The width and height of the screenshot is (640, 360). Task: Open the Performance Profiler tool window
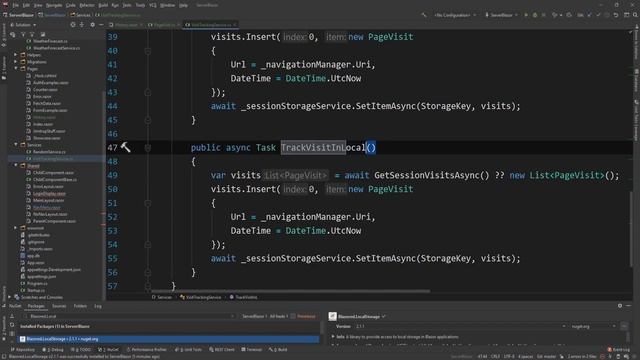(x=147, y=349)
